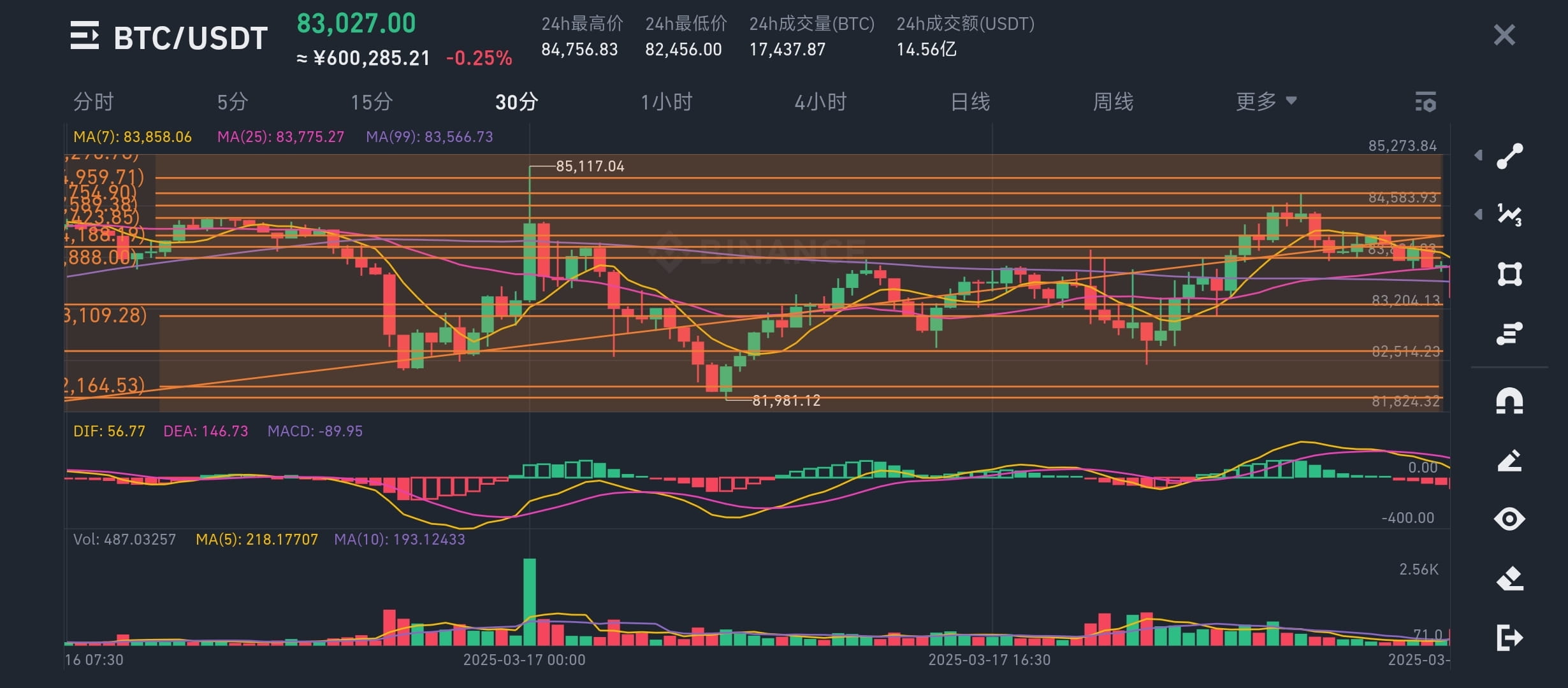Viewport: 1568px width, 688px height.
Task: Select the trend line drawing tool
Action: click(x=1509, y=156)
